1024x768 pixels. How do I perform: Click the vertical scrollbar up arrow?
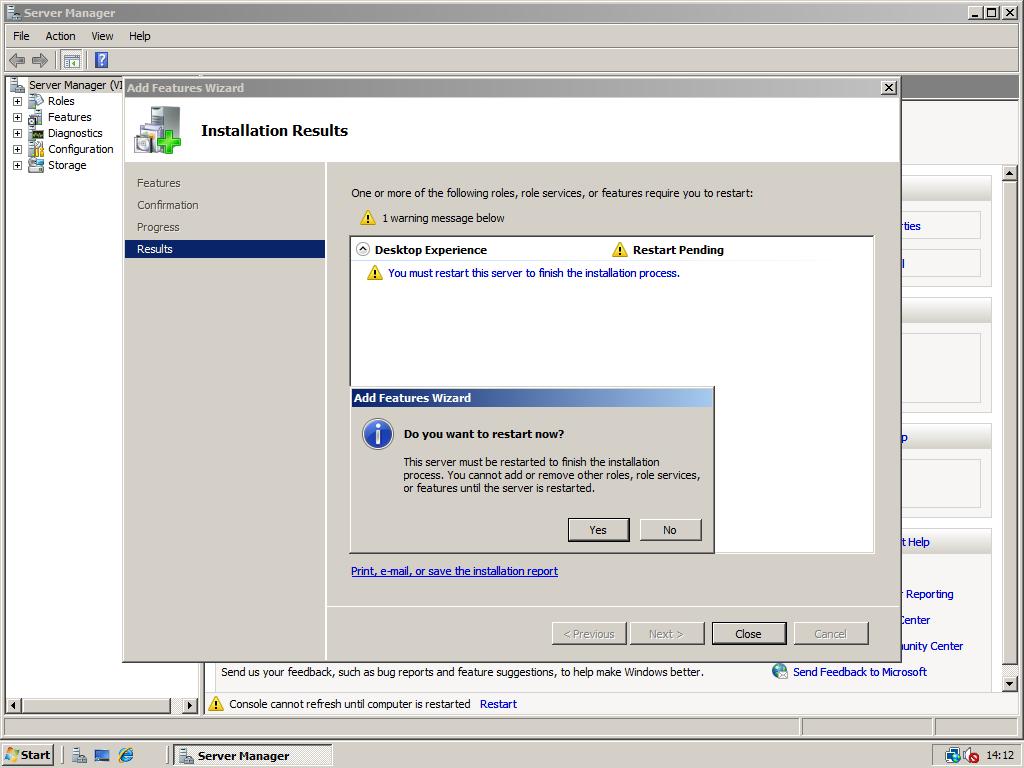[x=1010, y=173]
